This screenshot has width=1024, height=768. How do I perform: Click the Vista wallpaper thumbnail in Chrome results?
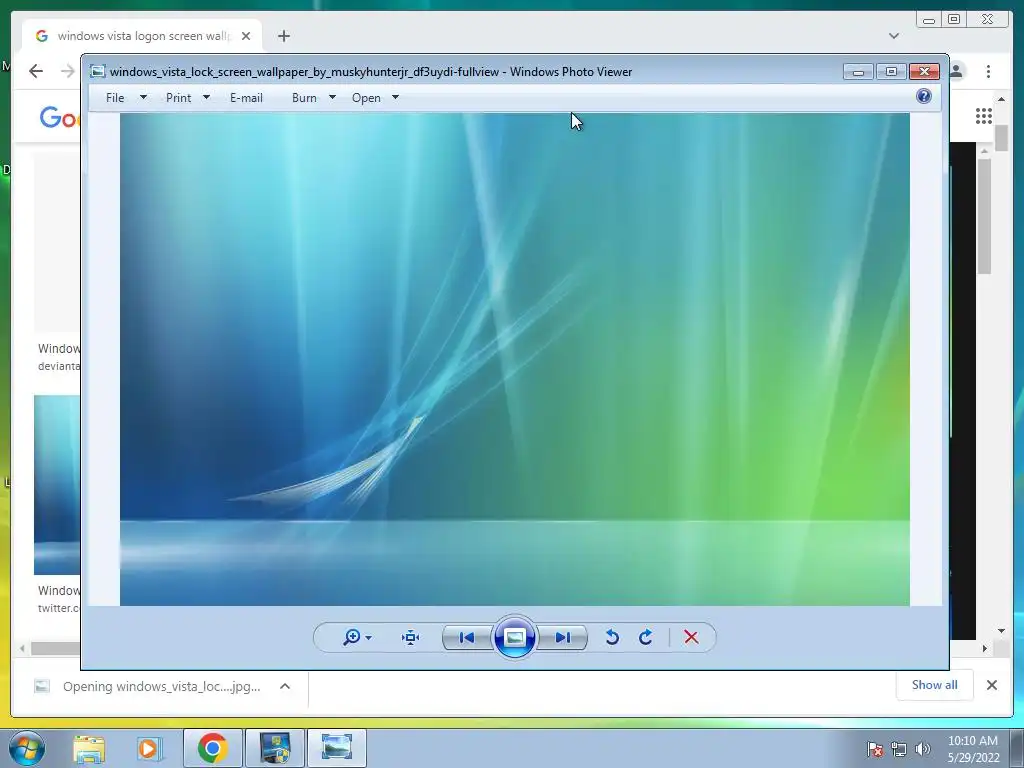click(57, 485)
